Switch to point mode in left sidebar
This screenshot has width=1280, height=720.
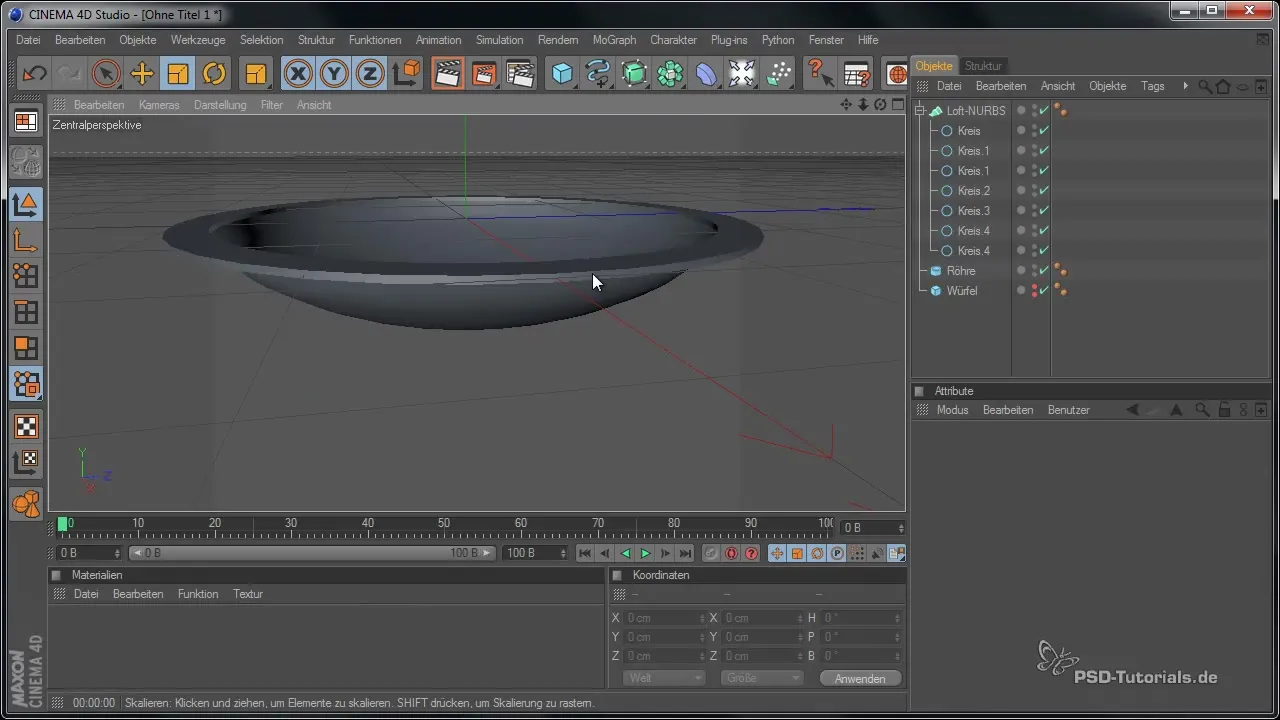(26, 277)
